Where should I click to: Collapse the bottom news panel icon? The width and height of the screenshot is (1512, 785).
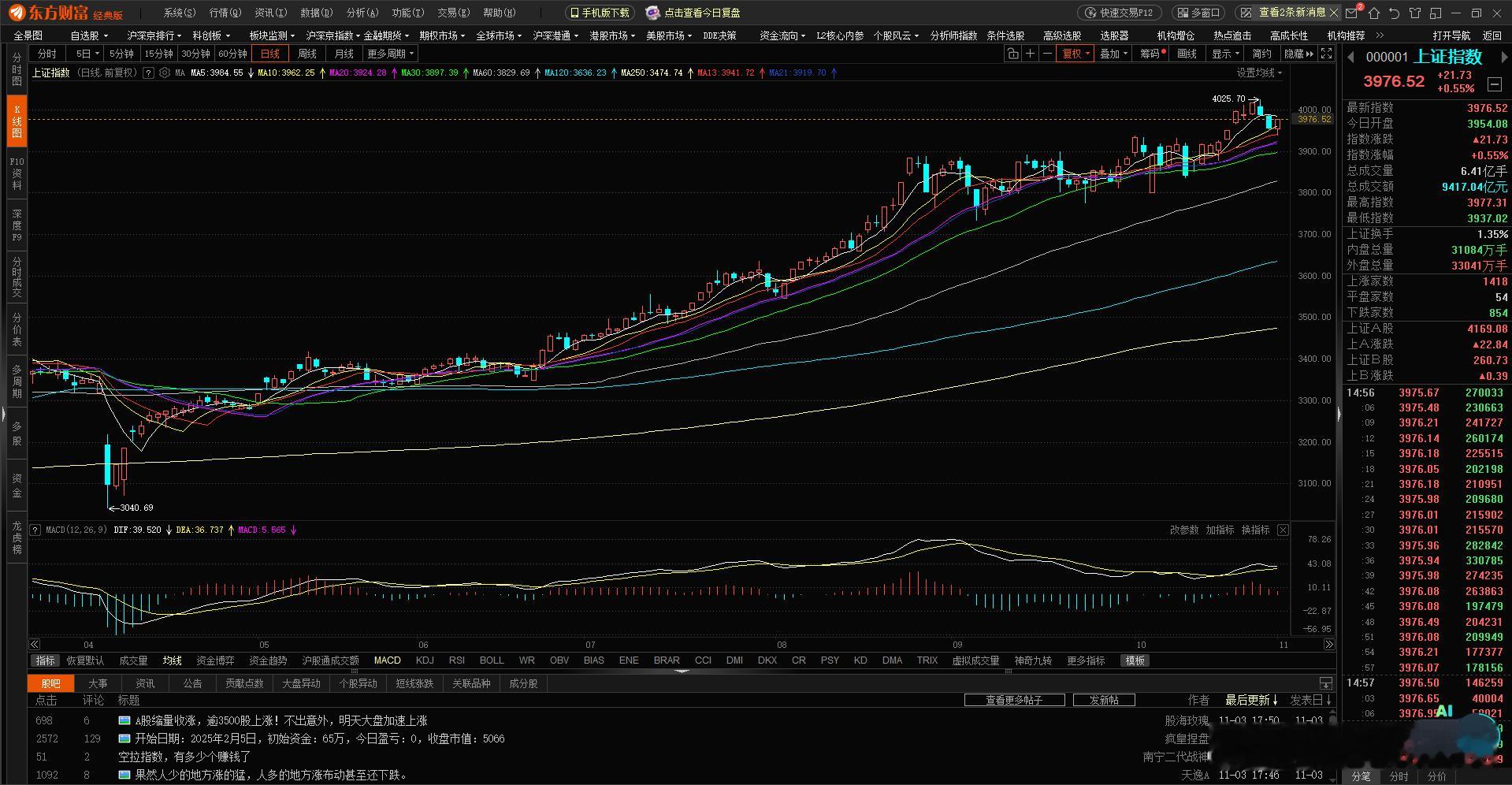click(x=1326, y=683)
